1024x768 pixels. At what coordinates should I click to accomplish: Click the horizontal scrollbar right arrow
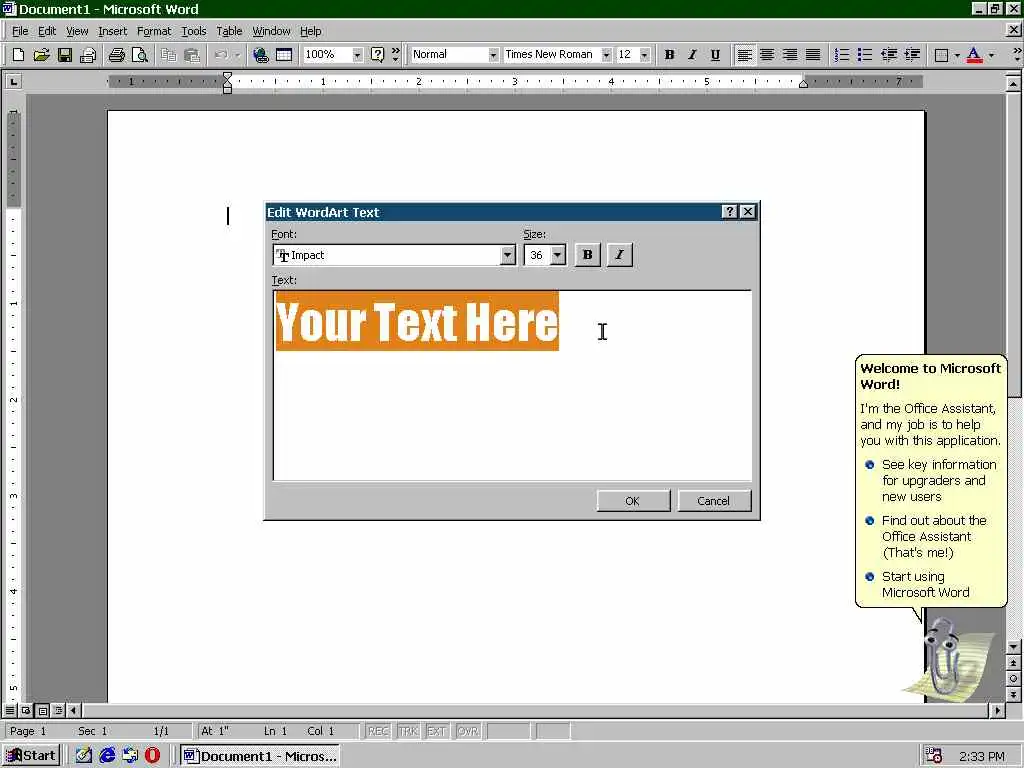(x=997, y=710)
